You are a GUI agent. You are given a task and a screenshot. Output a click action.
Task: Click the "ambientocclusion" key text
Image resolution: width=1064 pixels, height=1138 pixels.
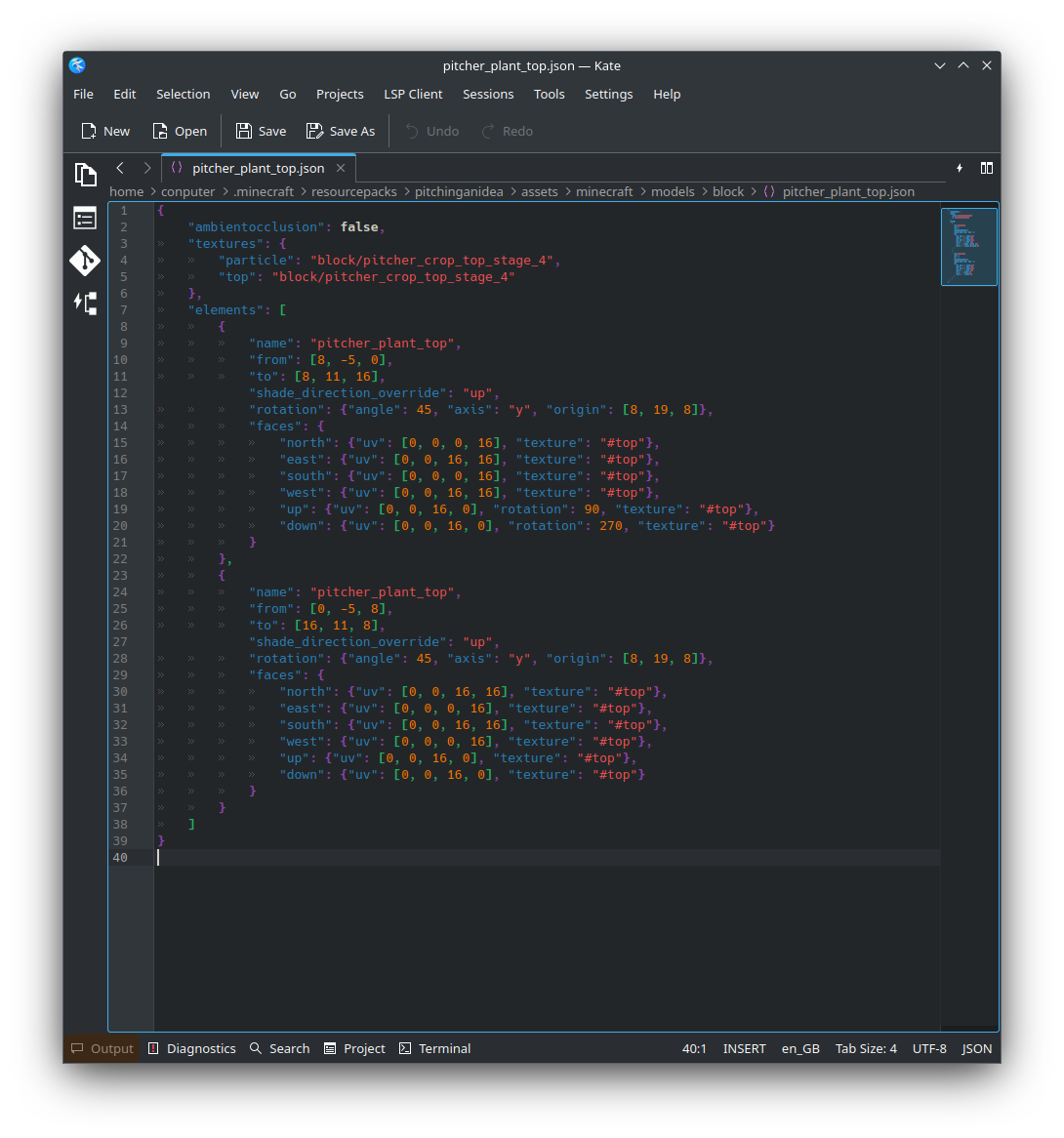[x=256, y=227]
